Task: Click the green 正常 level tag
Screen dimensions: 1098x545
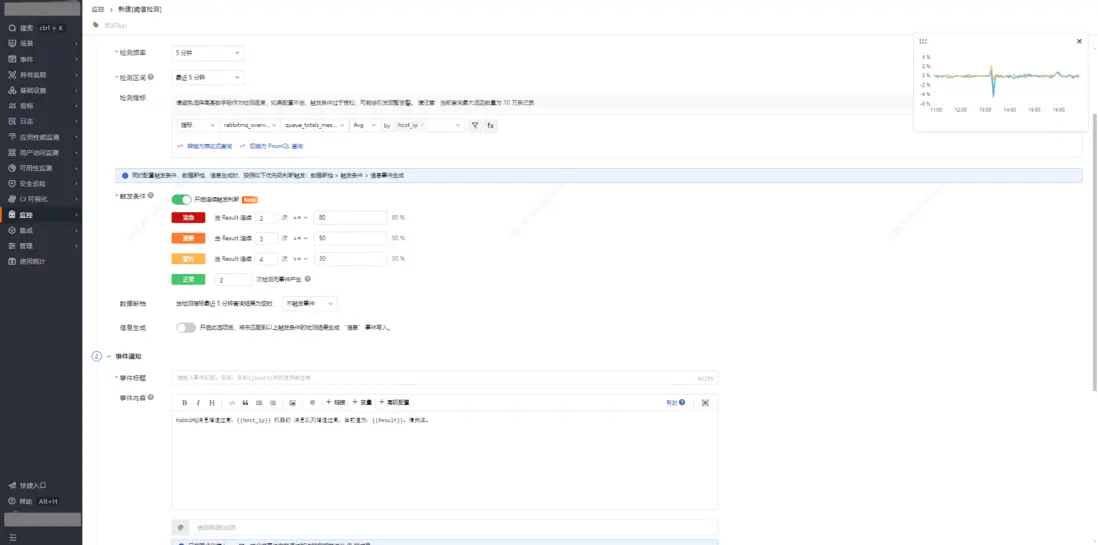Action: [x=188, y=279]
